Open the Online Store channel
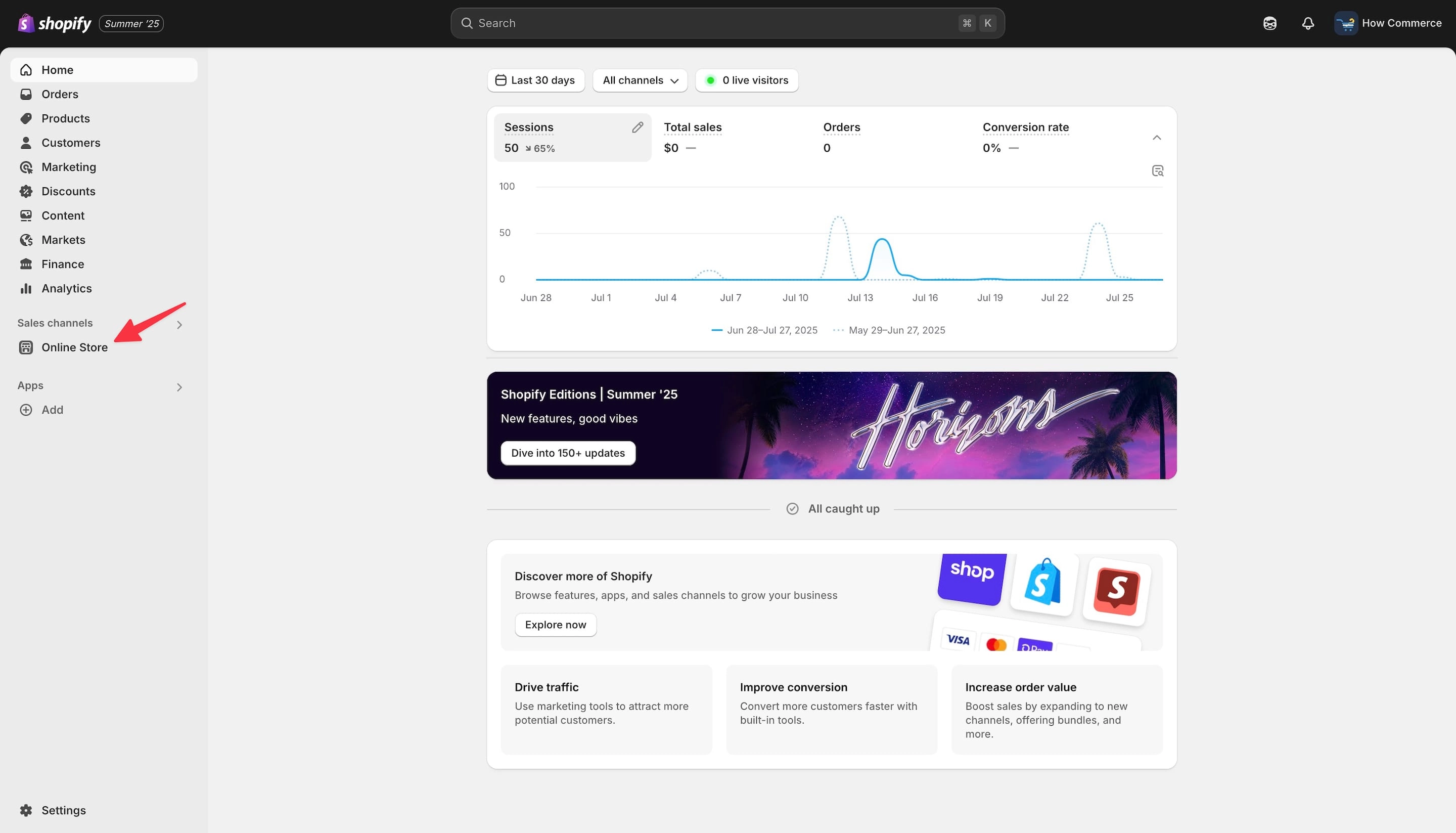1456x833 pixels. pyautogui.click(x=104, y=348)
